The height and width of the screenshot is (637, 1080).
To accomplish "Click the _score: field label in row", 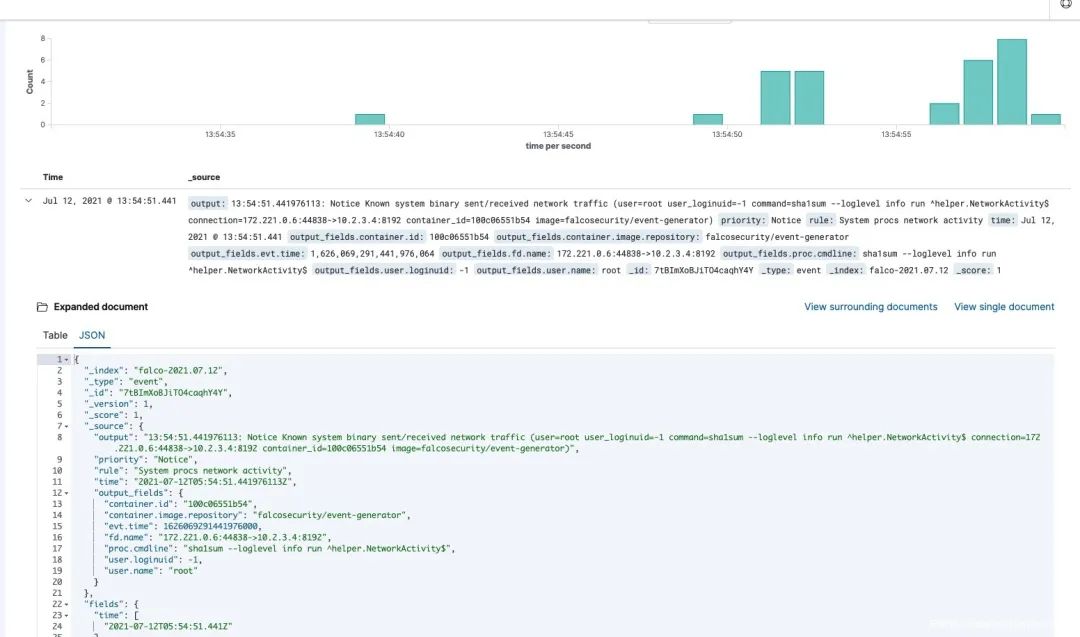I will pyautogui.click(x=973, y=270).
